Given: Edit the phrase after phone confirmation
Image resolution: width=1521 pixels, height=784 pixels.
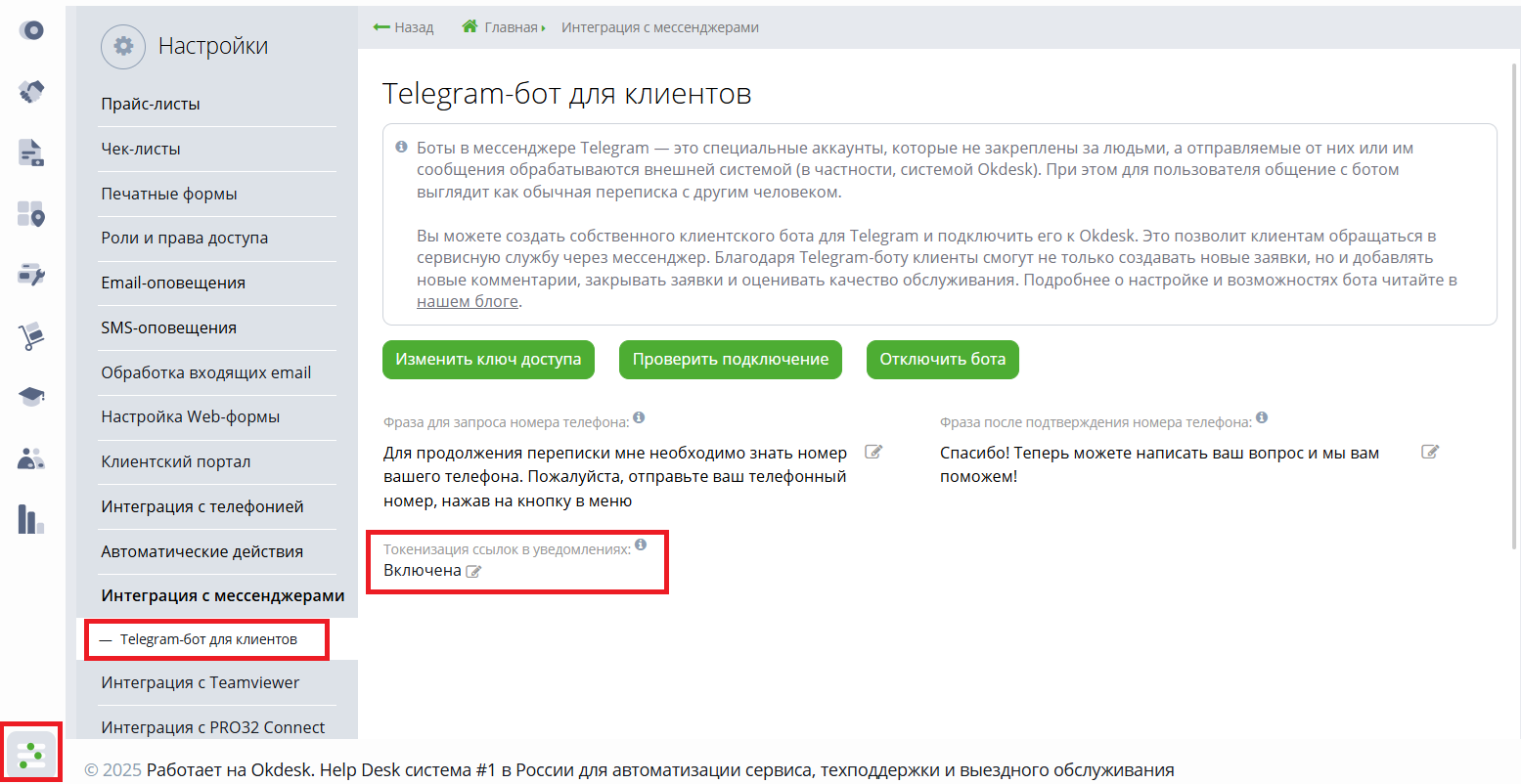Looking at the screenshot, I should 1430,453.
